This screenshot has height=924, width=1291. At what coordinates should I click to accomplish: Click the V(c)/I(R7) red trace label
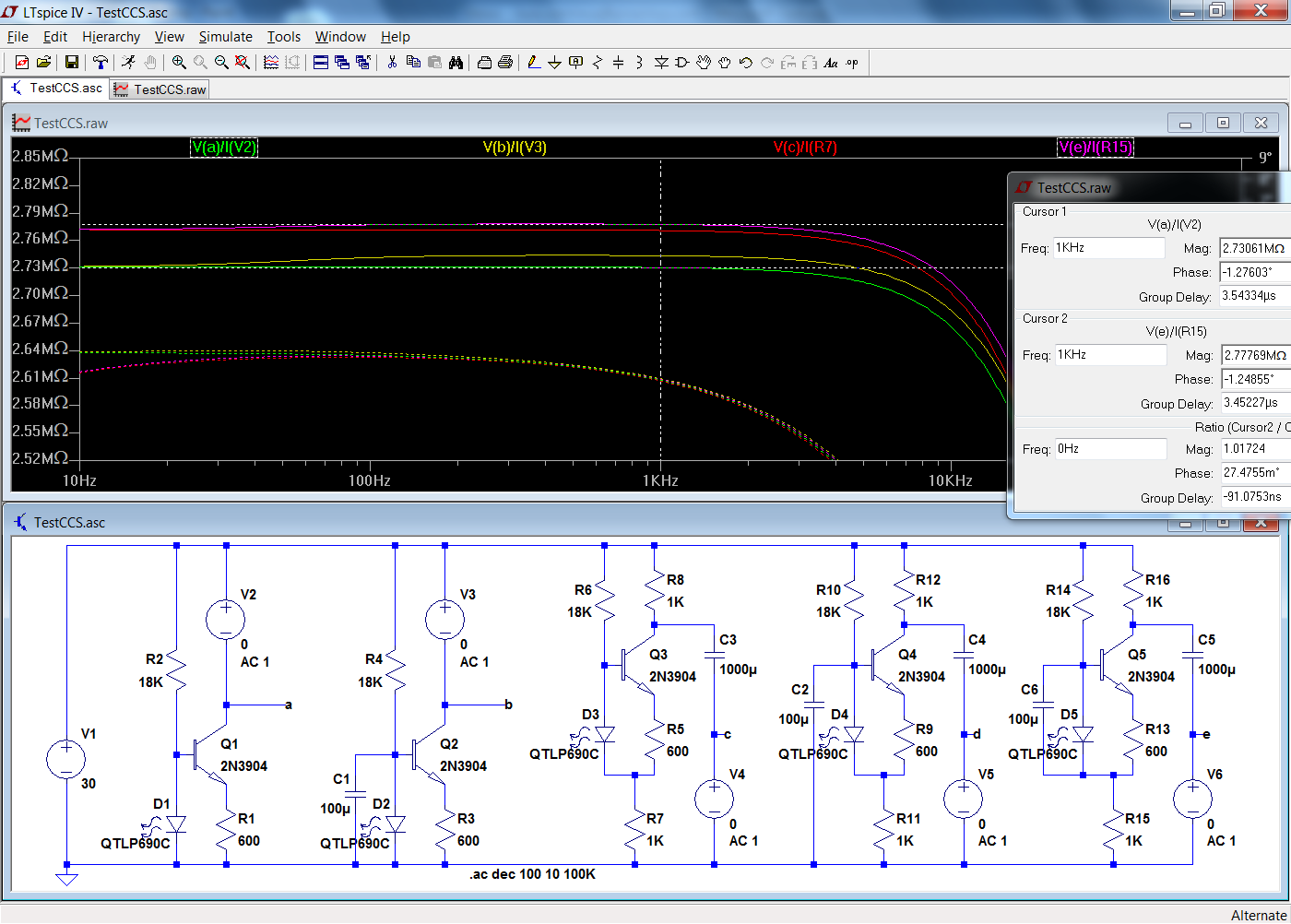(x=805, y=148)
